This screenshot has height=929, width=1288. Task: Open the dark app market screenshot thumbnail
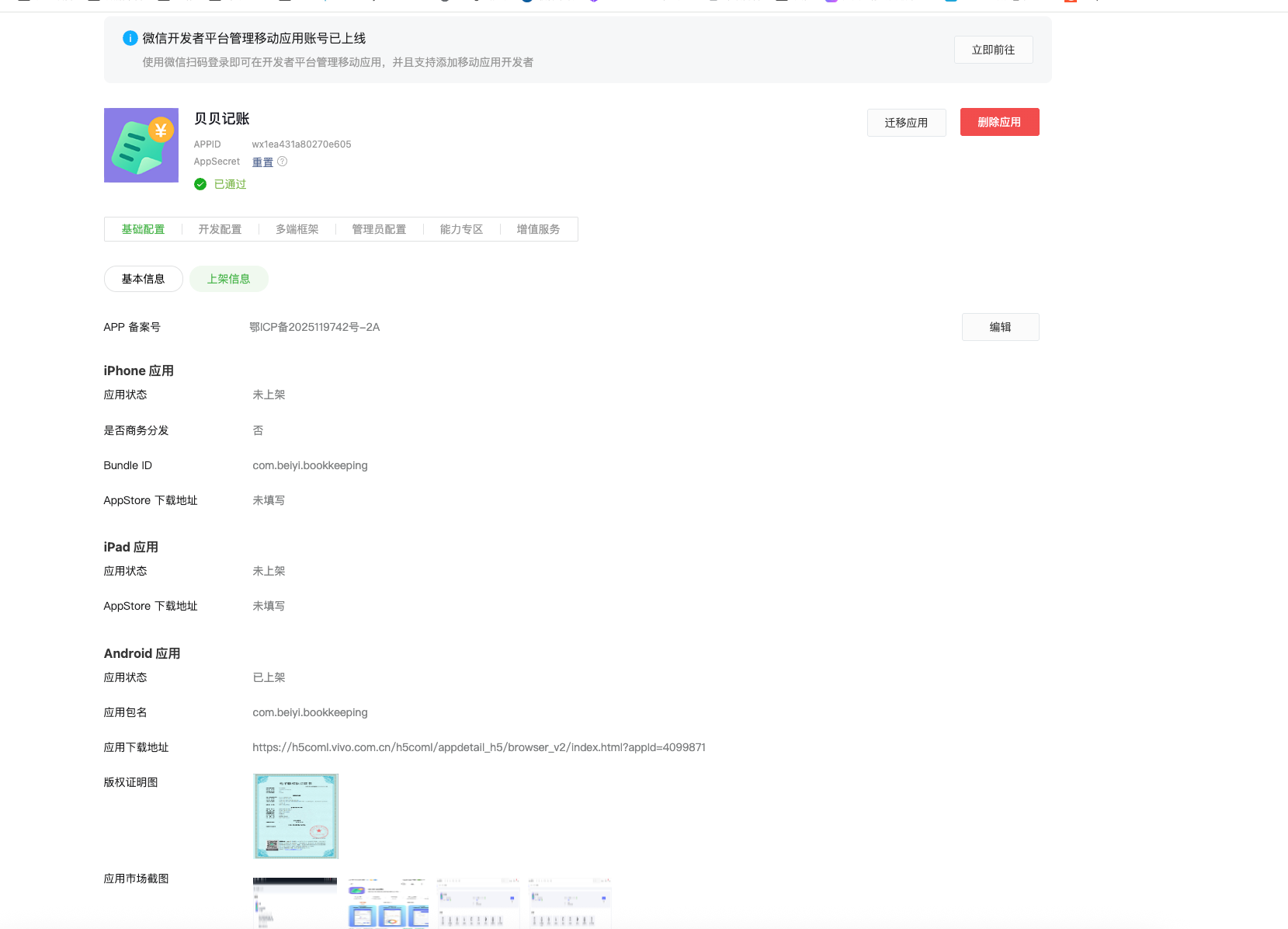(295, 903)
